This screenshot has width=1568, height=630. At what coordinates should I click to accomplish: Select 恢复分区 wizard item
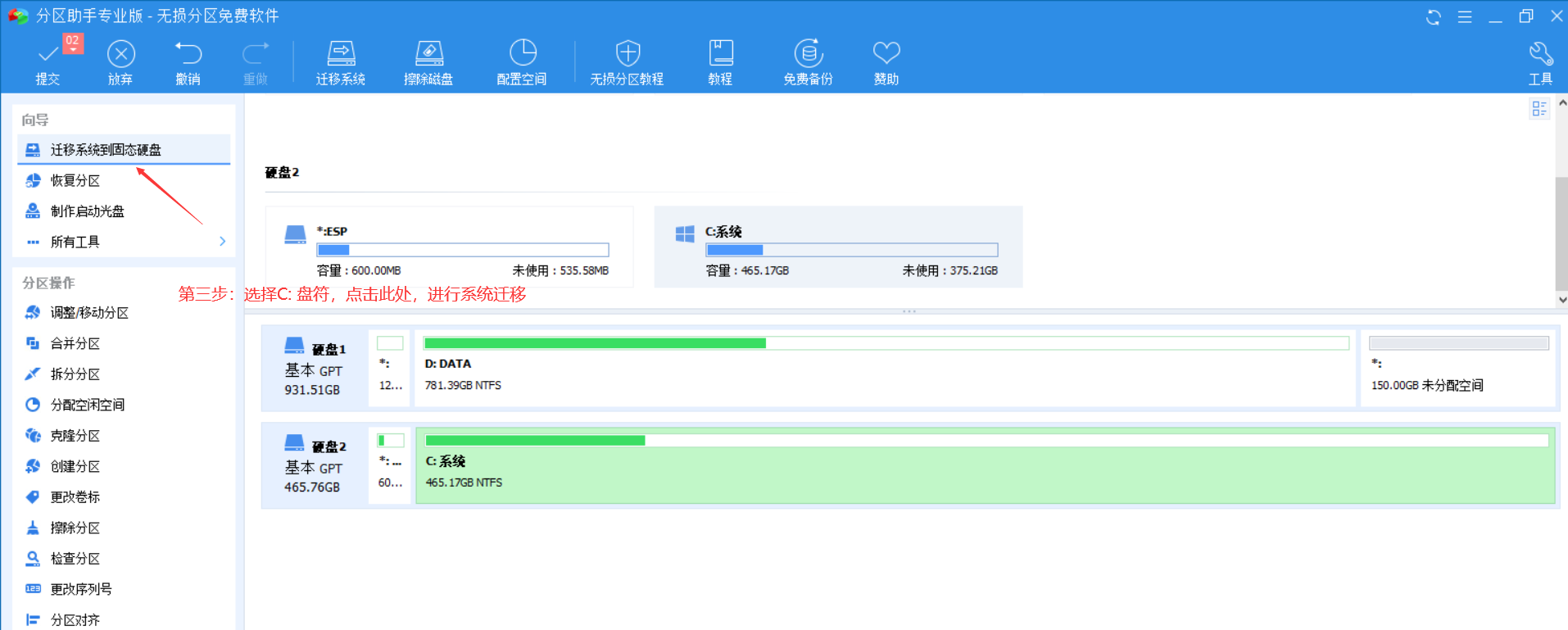[x=124, y=180]
